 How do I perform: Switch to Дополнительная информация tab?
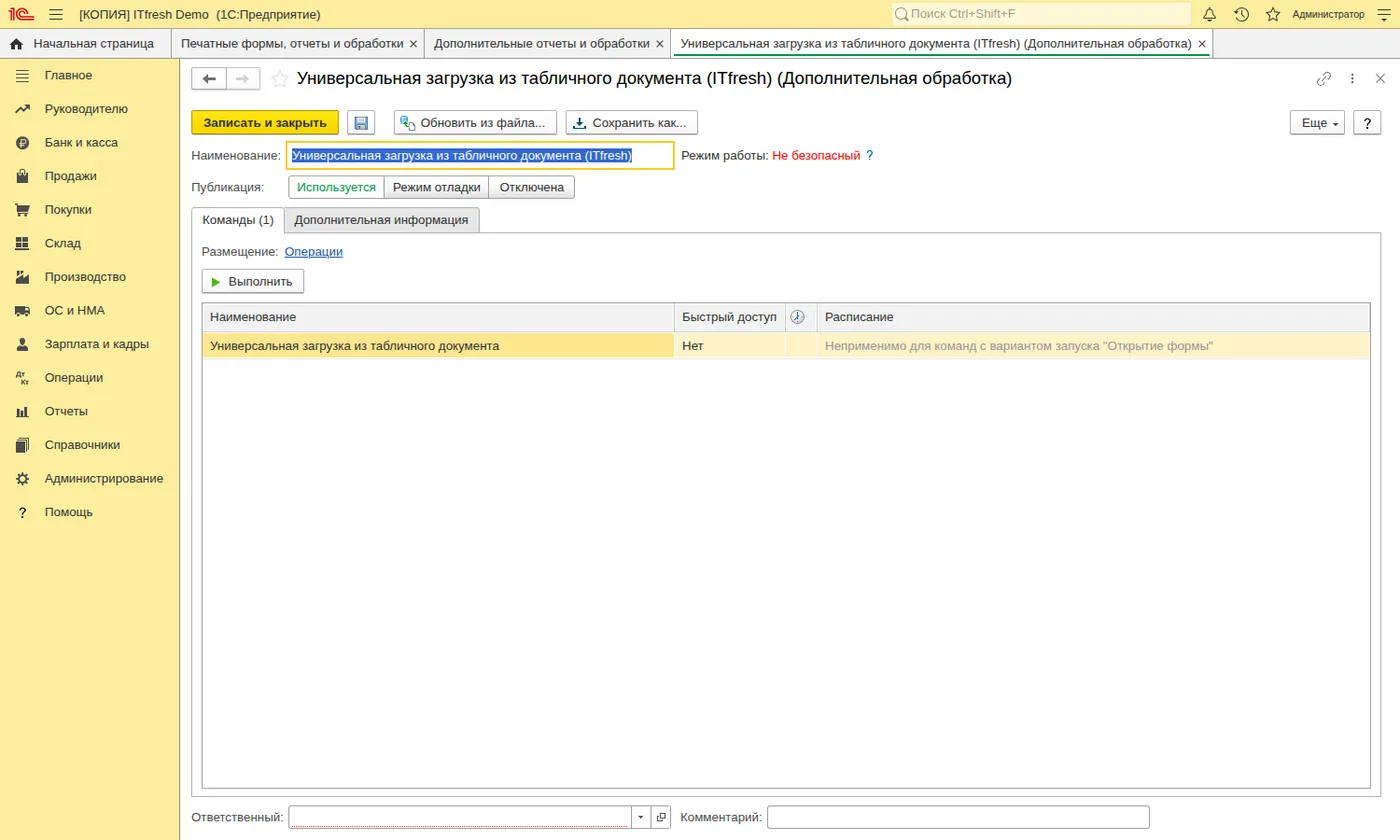382,220
